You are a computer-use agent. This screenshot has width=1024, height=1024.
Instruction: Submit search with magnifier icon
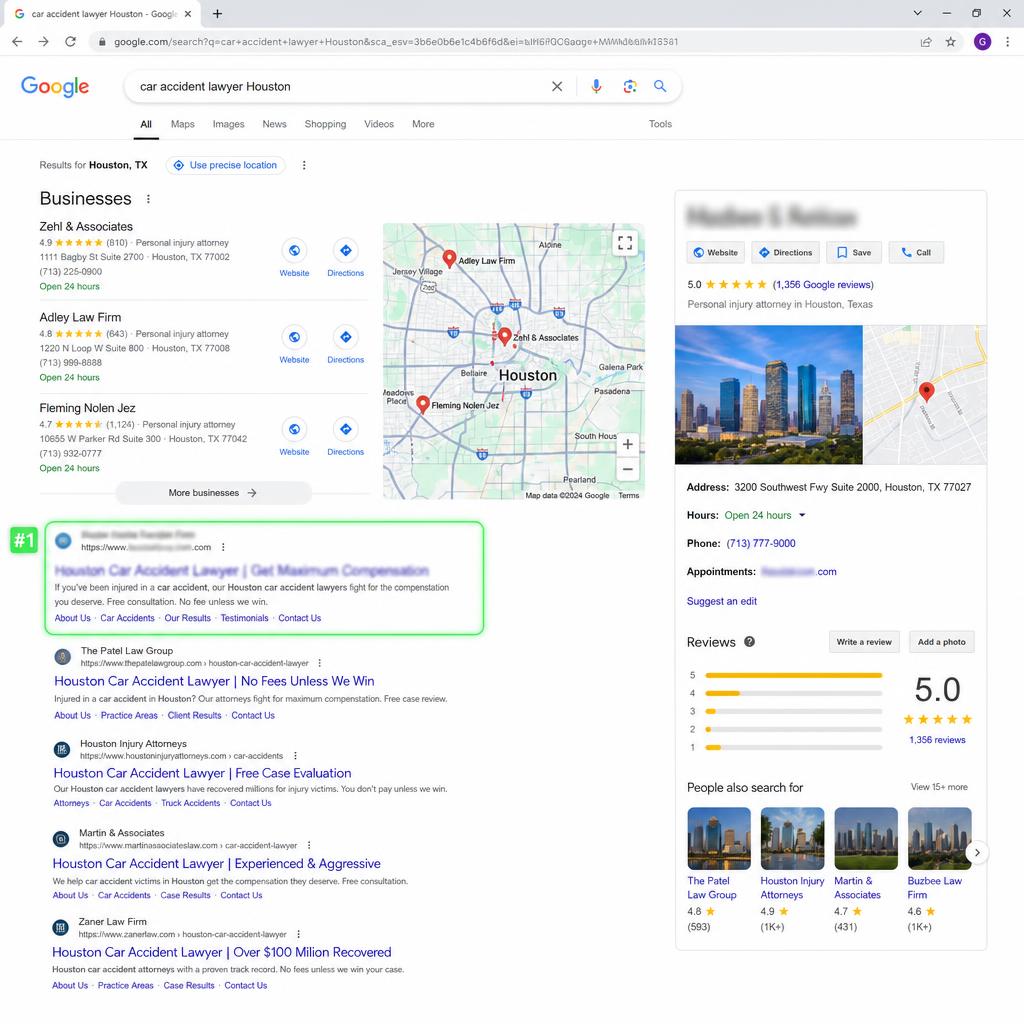click(x=660, y=86)
